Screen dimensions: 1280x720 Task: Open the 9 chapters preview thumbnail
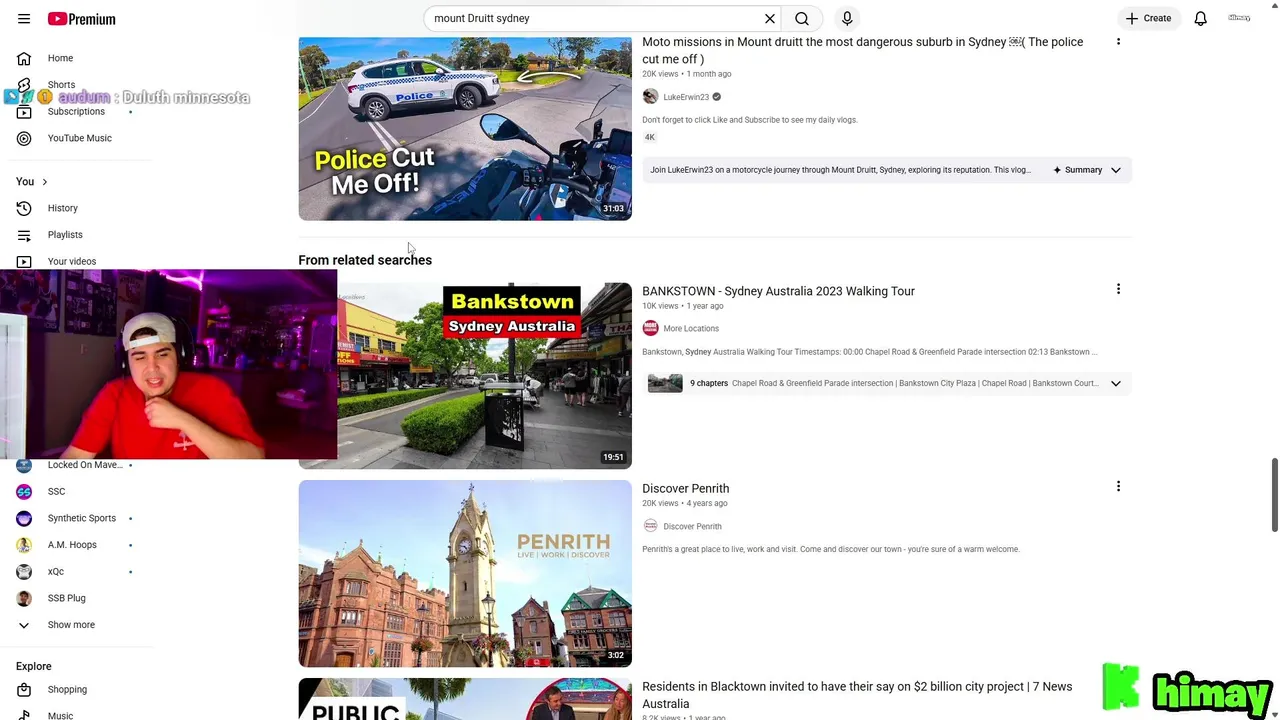pos(664,383)
